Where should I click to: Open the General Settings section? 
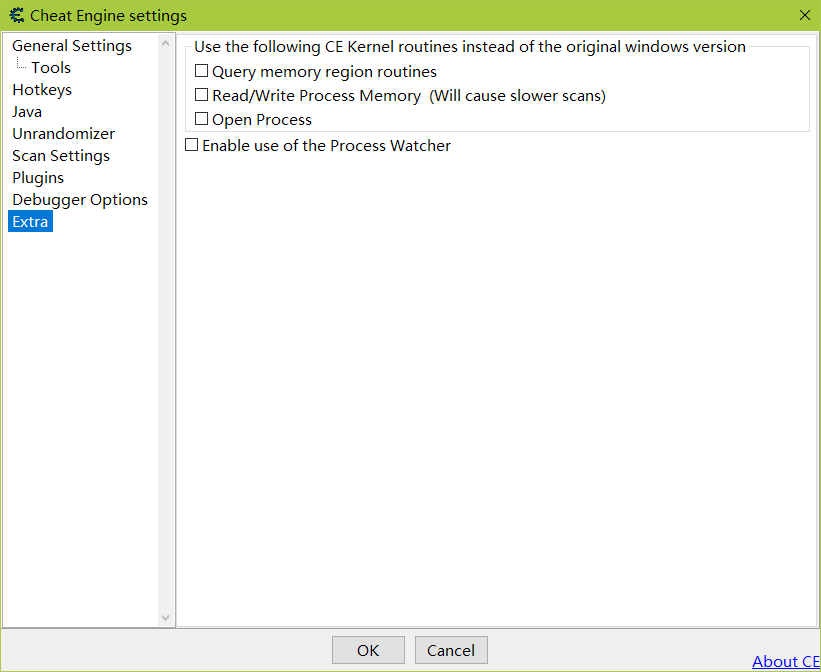[x=71, y=46]
